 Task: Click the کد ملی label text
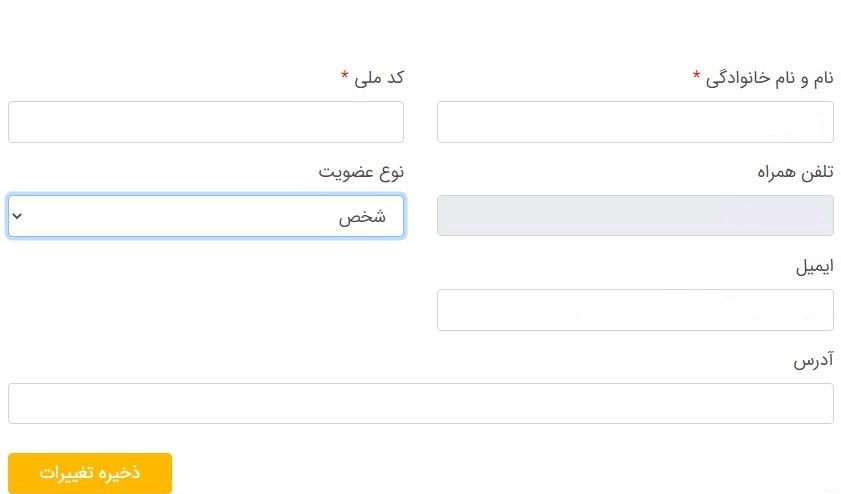pyautogui.click(x=379, y=78)
